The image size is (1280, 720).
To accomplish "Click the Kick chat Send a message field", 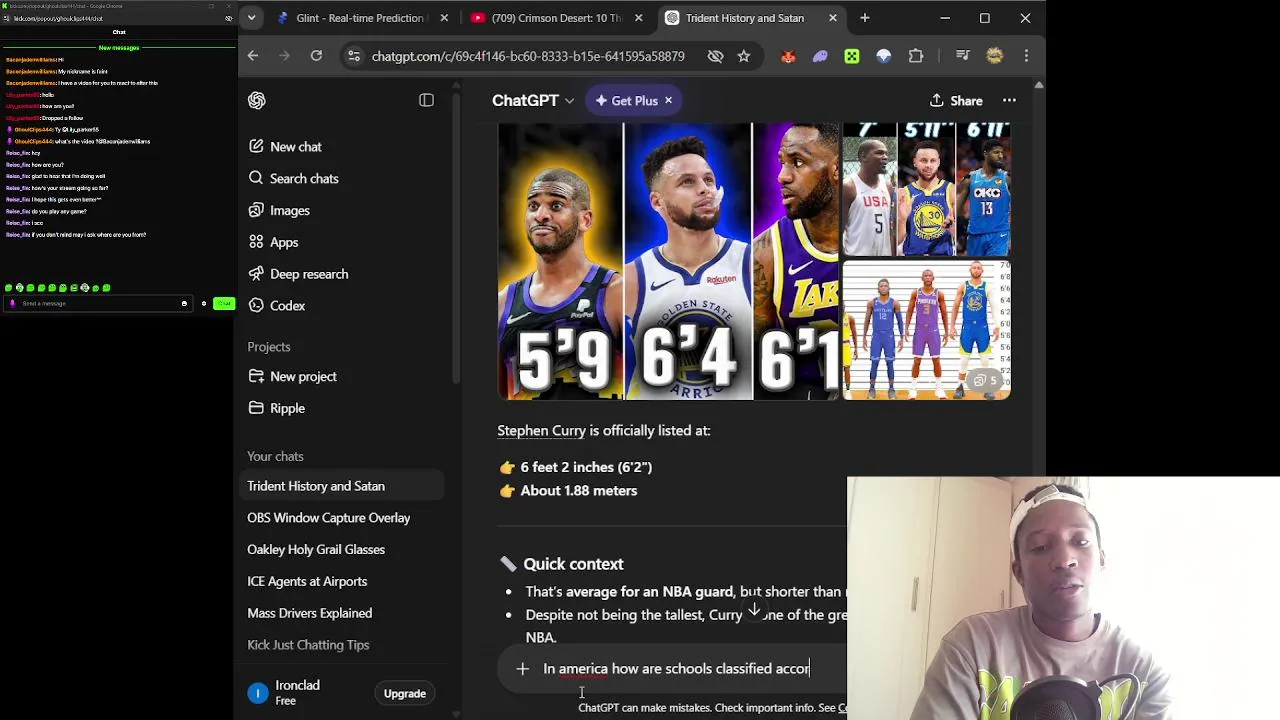I will tap(98, 303).
